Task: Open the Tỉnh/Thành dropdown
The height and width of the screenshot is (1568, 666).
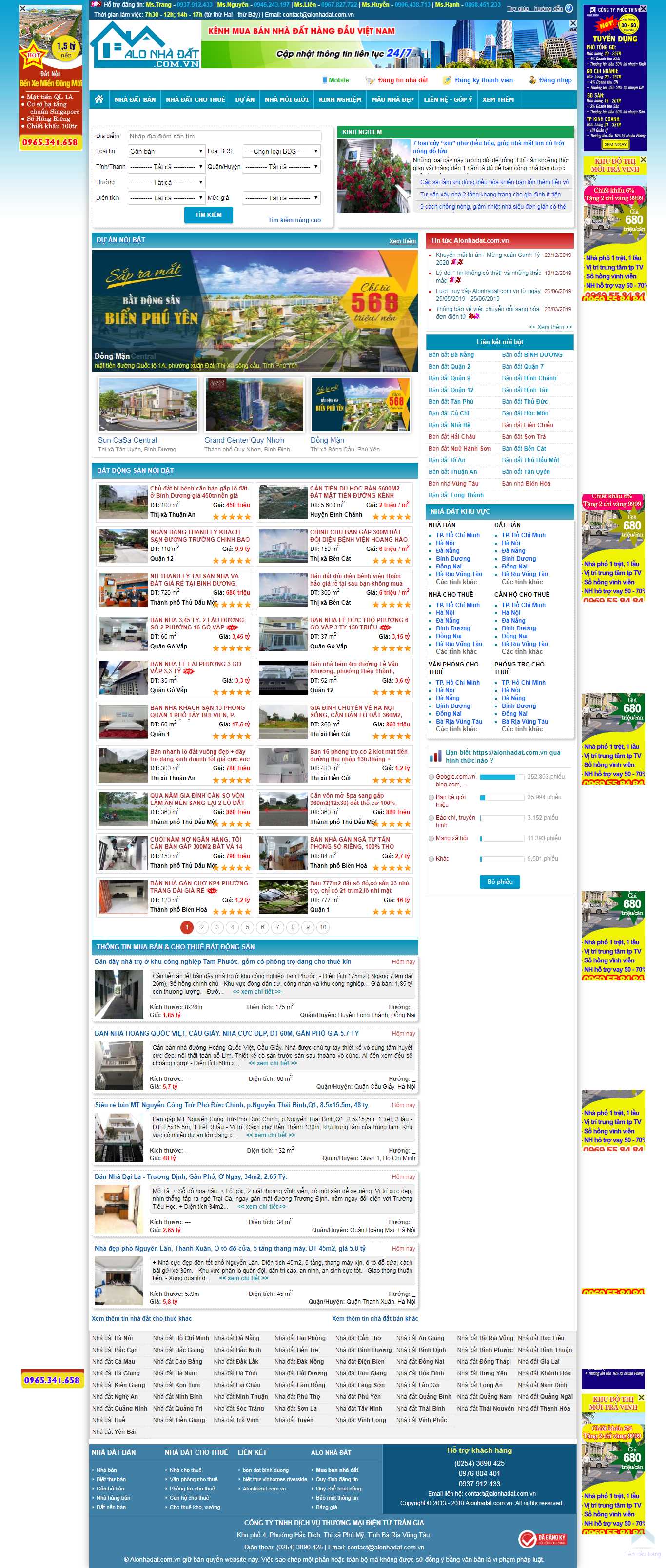Action: tap(166, 167)
